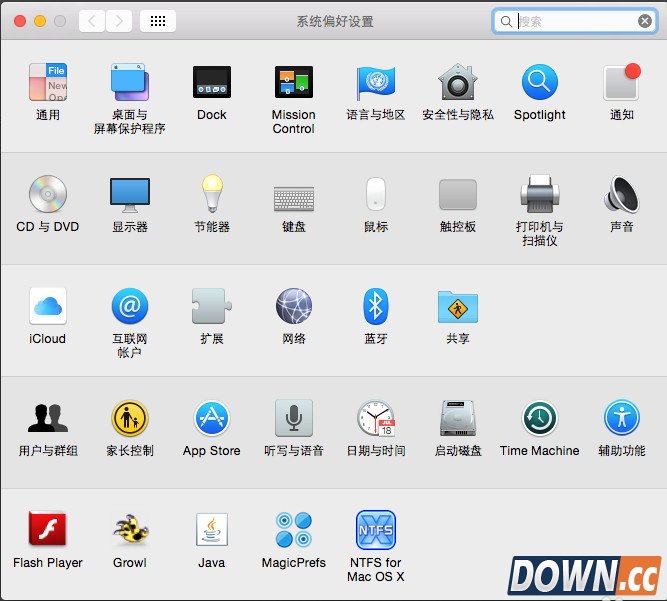This screenshot has width=667, height=601.
Task: Click the forward navigation arrow
Action: (119, 21)
